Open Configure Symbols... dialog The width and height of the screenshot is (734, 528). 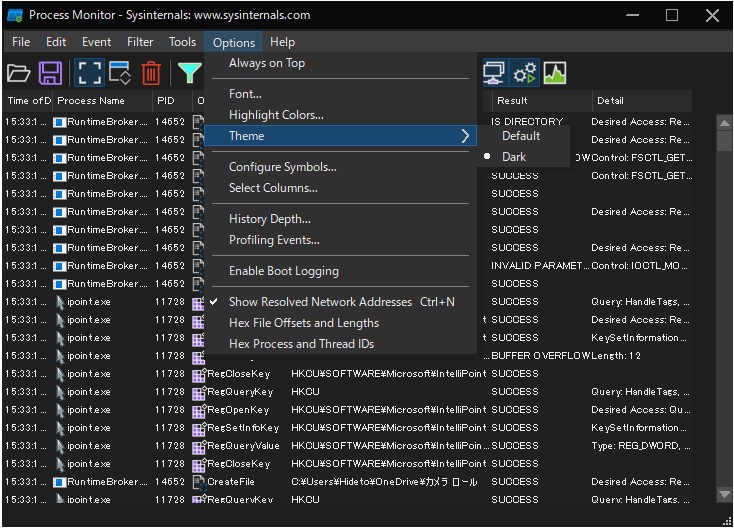coord(340,167)
